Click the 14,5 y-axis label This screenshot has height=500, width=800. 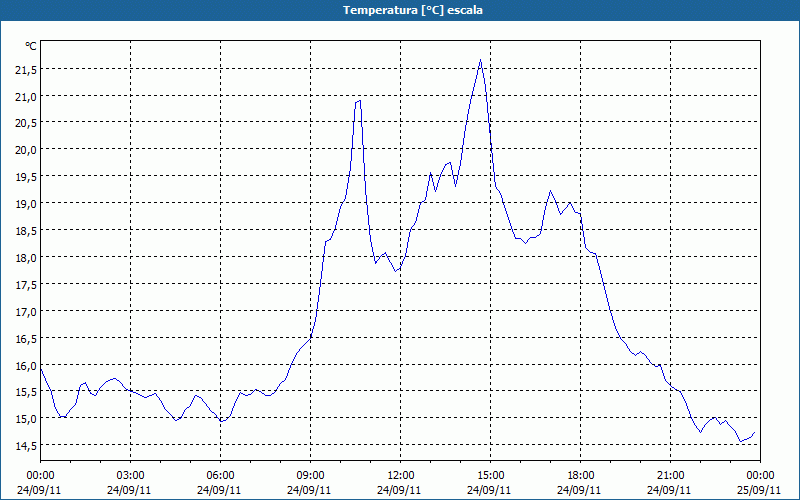point(26,446)
